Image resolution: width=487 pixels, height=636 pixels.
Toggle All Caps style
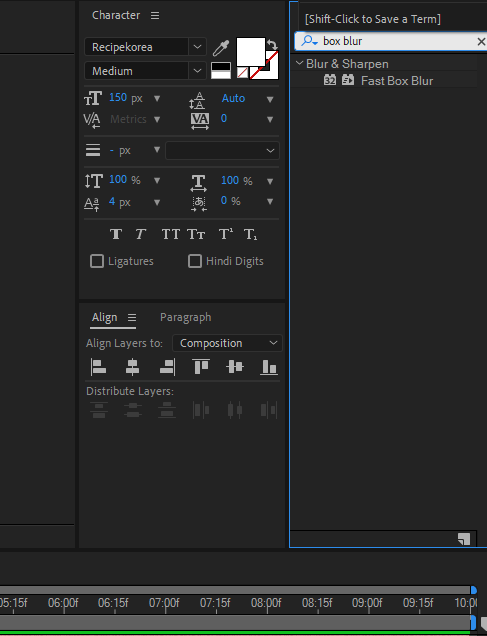170,234
